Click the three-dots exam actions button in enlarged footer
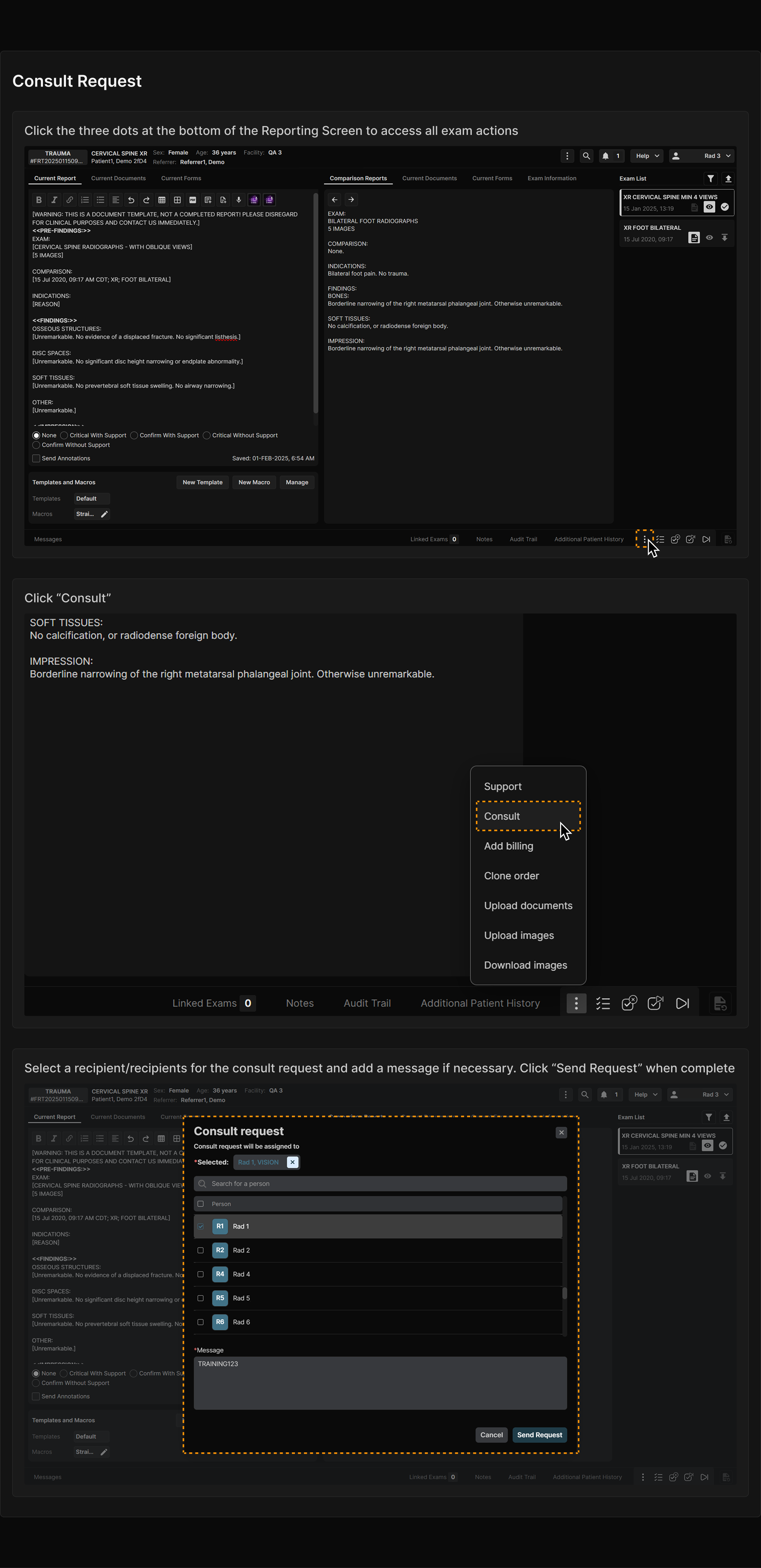Screen dimensions: 761x1568 (x=577, y=1003)
